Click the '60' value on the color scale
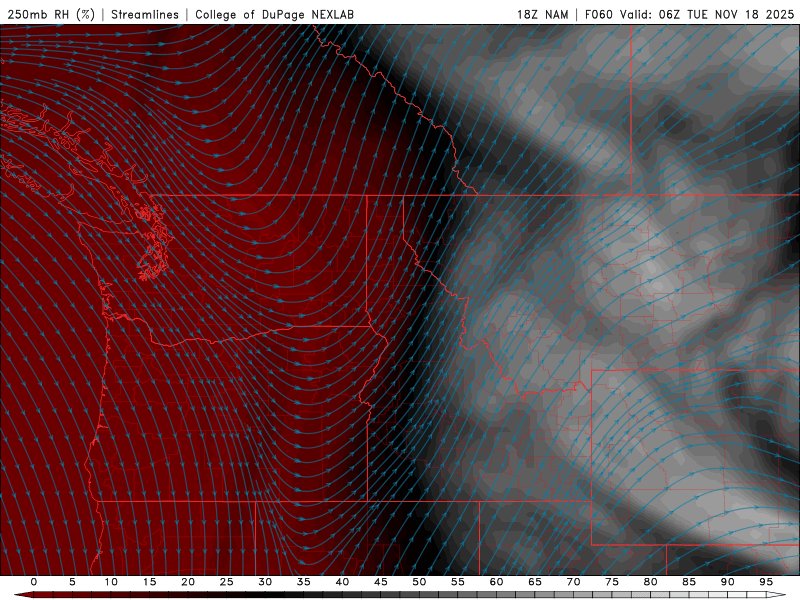This screenshot has height=600, width=800. [x=496, y=582]
